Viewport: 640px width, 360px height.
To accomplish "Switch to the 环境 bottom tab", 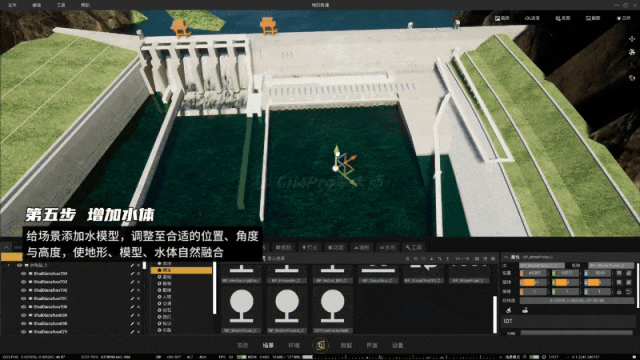I will click(x=294, y=345).
